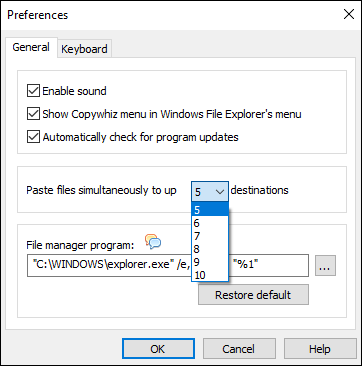Click the OK button

[x=158, y=349]
